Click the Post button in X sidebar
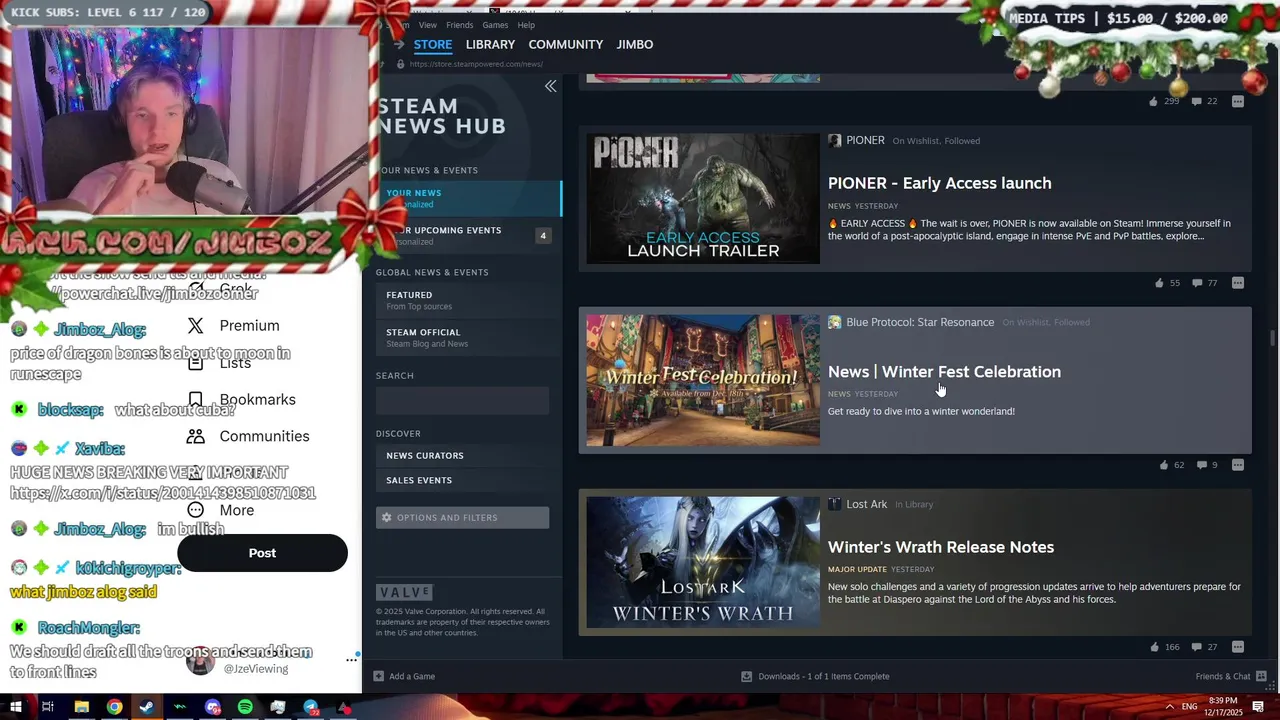Screen dimensions: 1280x720 point(262,553)
